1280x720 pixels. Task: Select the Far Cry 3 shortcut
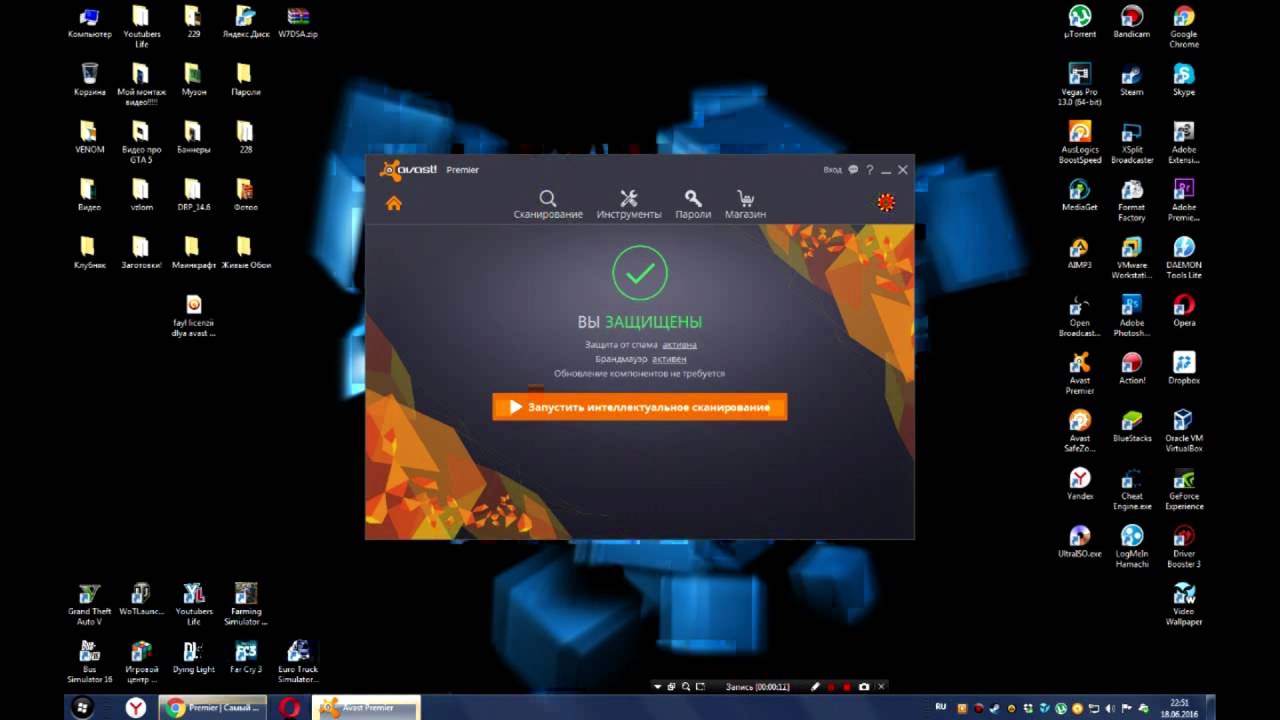[245, 657]
